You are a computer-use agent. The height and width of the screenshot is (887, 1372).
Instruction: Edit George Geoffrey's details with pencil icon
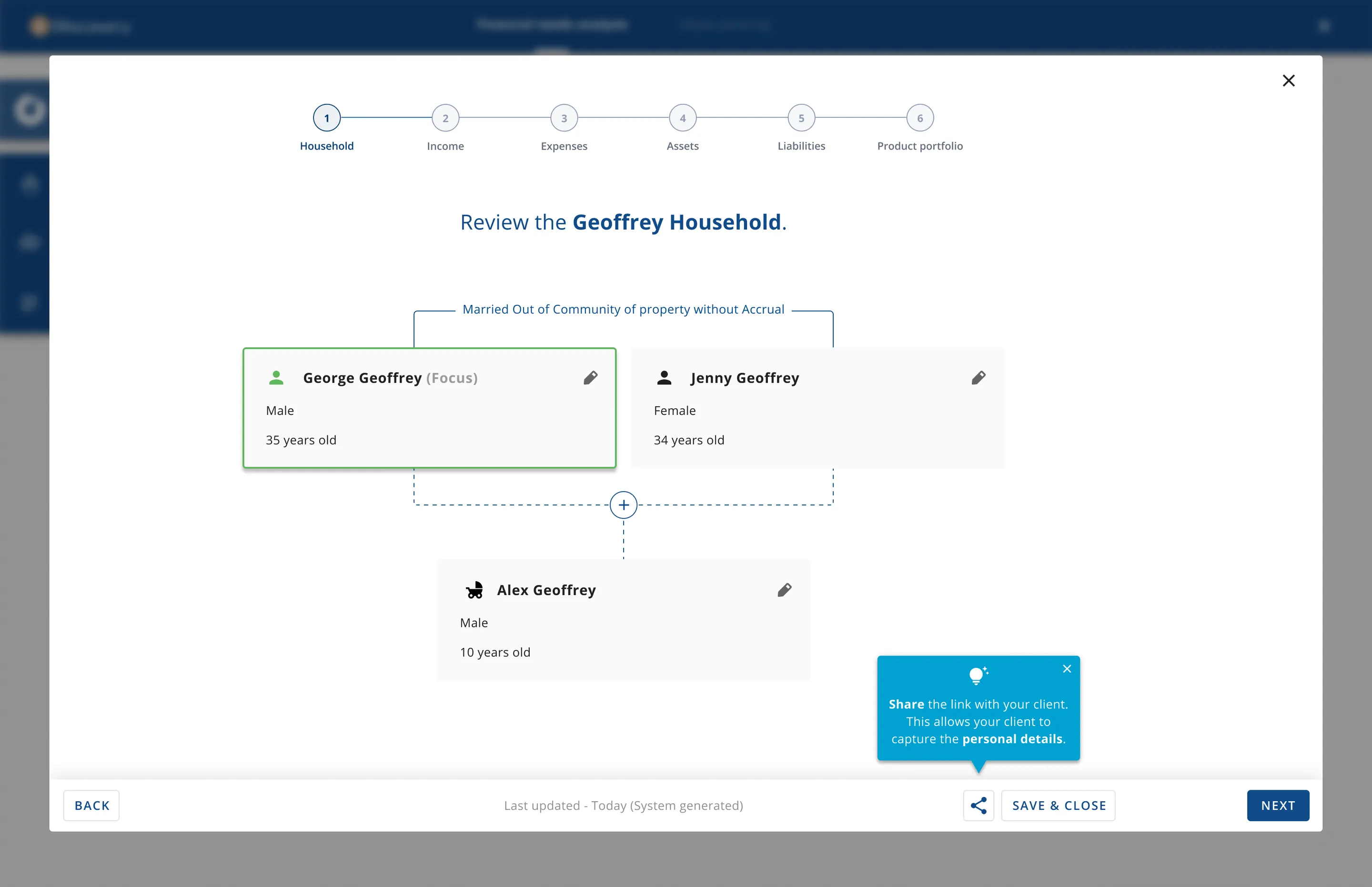click(x=590, y=378)
